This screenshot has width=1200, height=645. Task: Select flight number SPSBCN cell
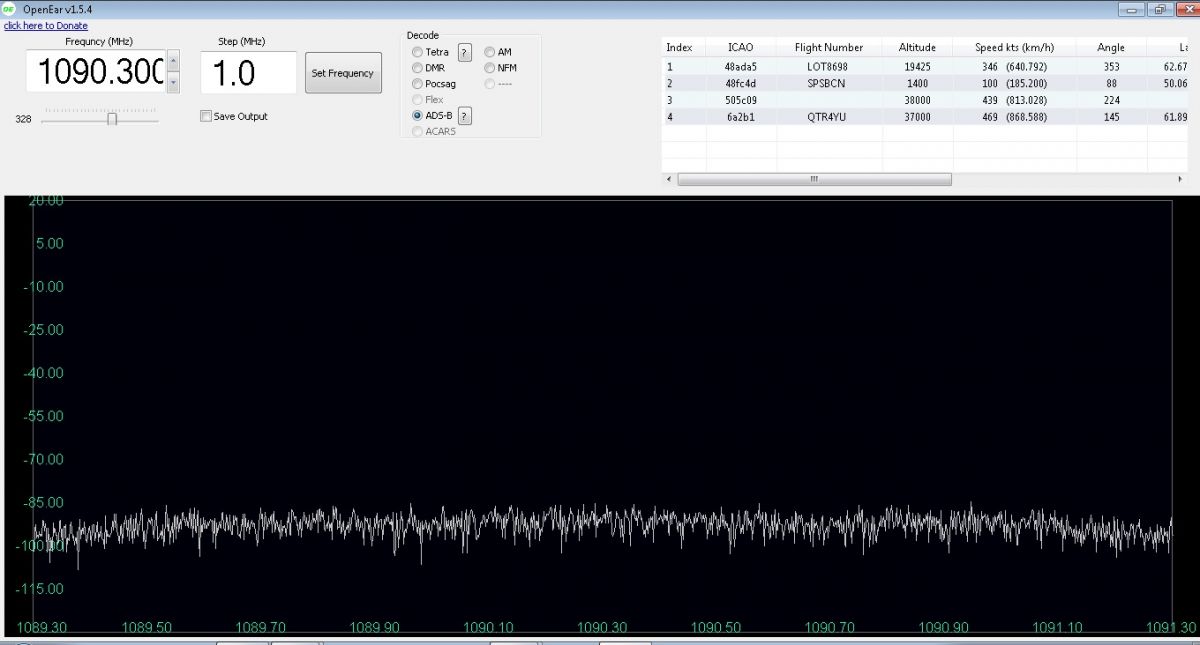pos(829,83)
